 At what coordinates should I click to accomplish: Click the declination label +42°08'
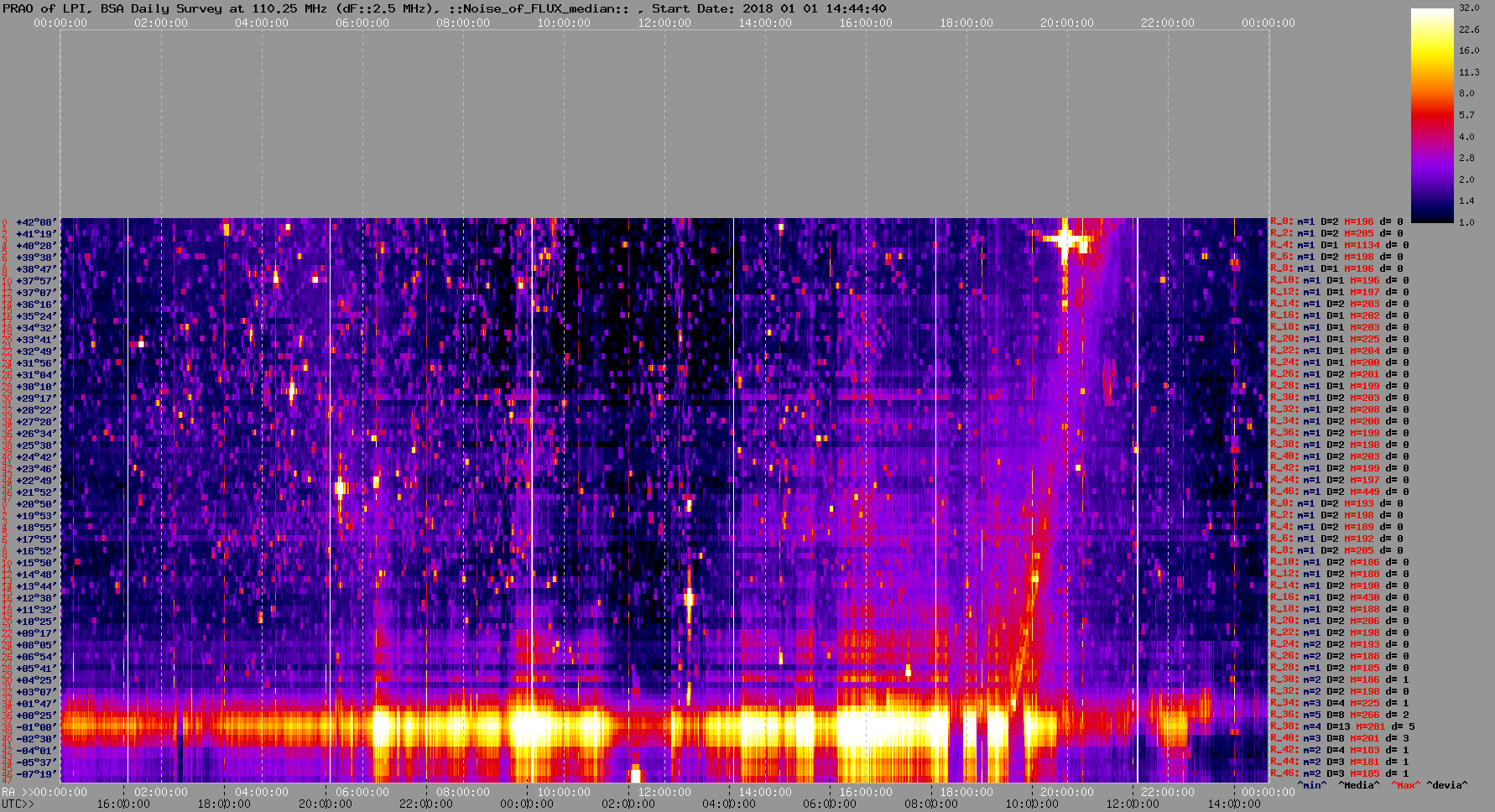[36, 222]
